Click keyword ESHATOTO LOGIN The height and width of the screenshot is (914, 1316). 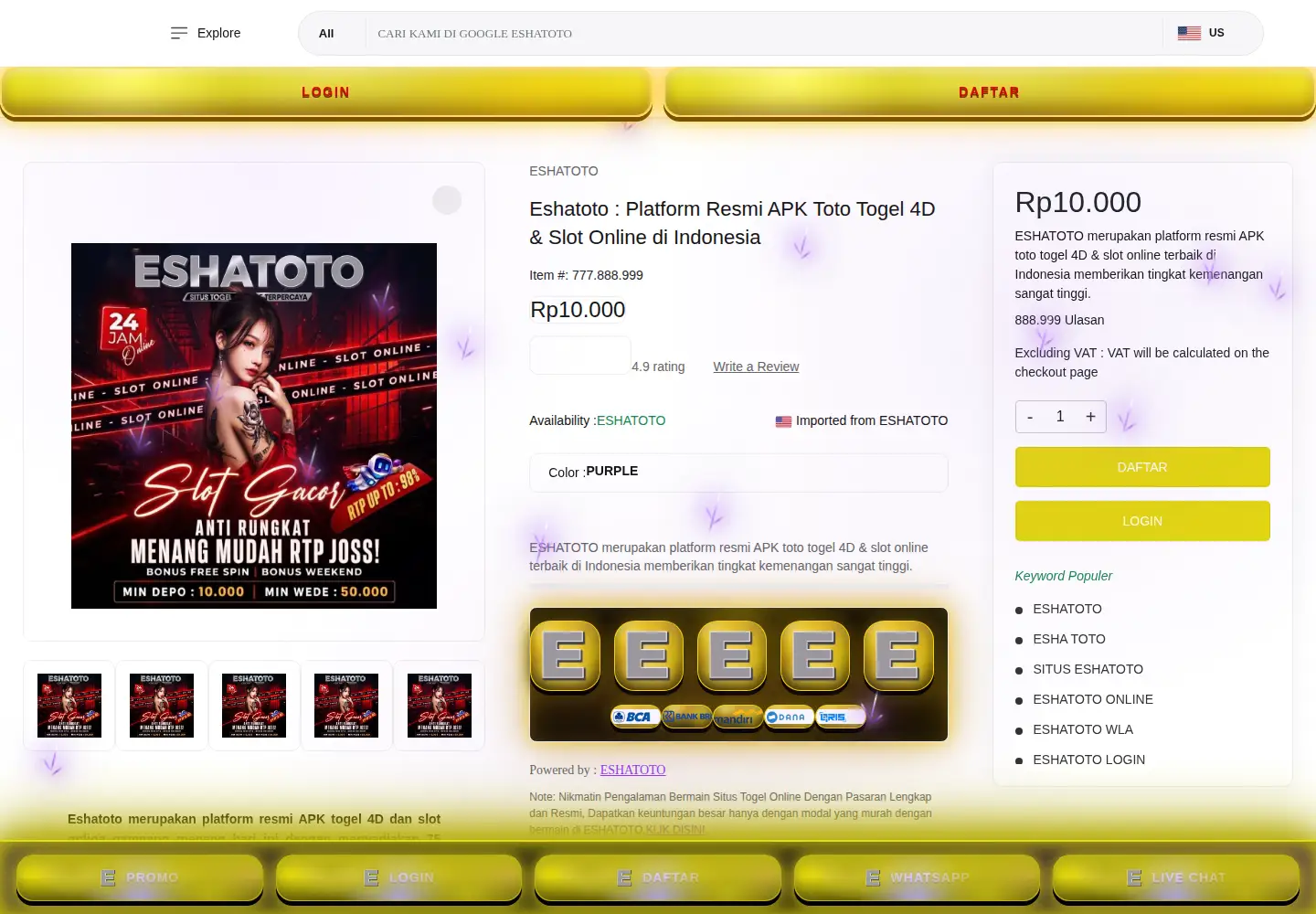[x=1088, y=760]
